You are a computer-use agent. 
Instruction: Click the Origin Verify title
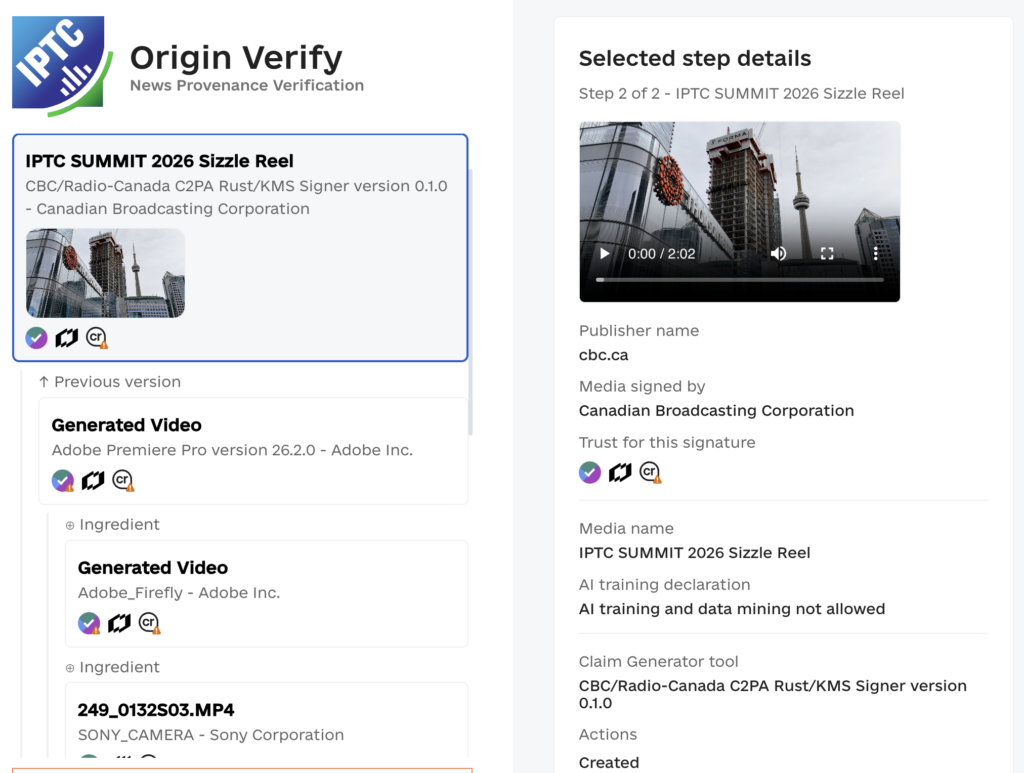click(236, 57)
